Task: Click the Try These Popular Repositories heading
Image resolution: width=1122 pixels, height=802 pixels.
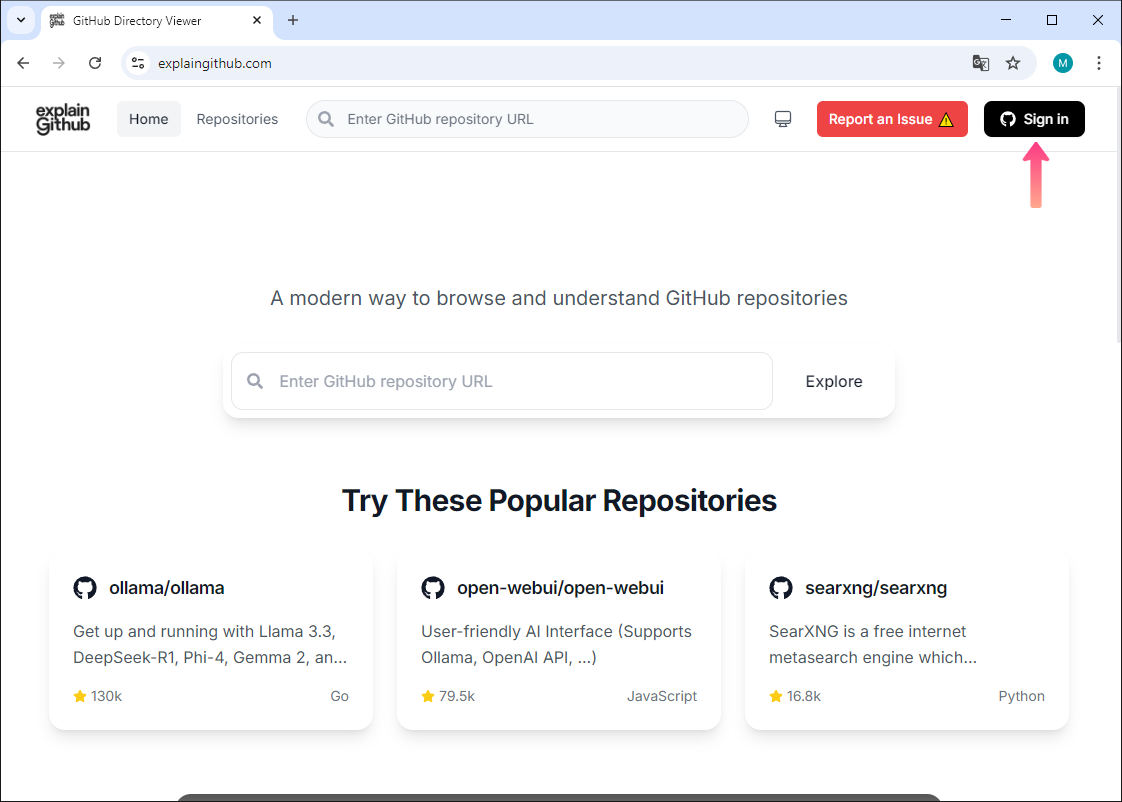Action: [x=559, y=501]
